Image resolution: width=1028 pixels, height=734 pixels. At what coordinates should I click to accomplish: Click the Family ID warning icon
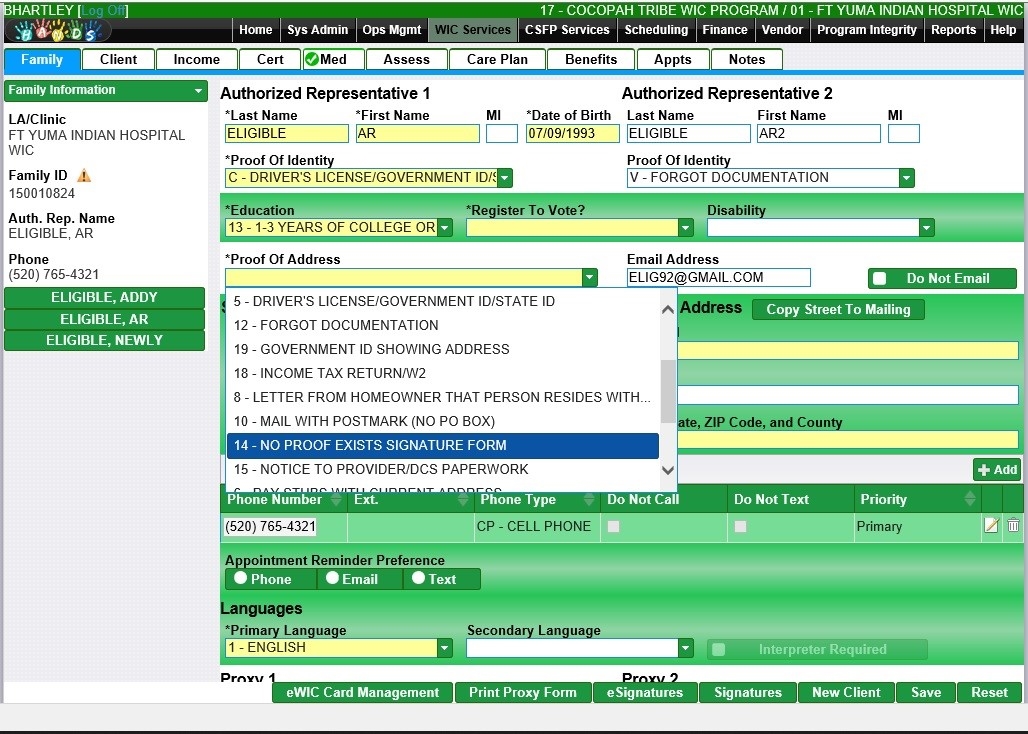point(84,176)
